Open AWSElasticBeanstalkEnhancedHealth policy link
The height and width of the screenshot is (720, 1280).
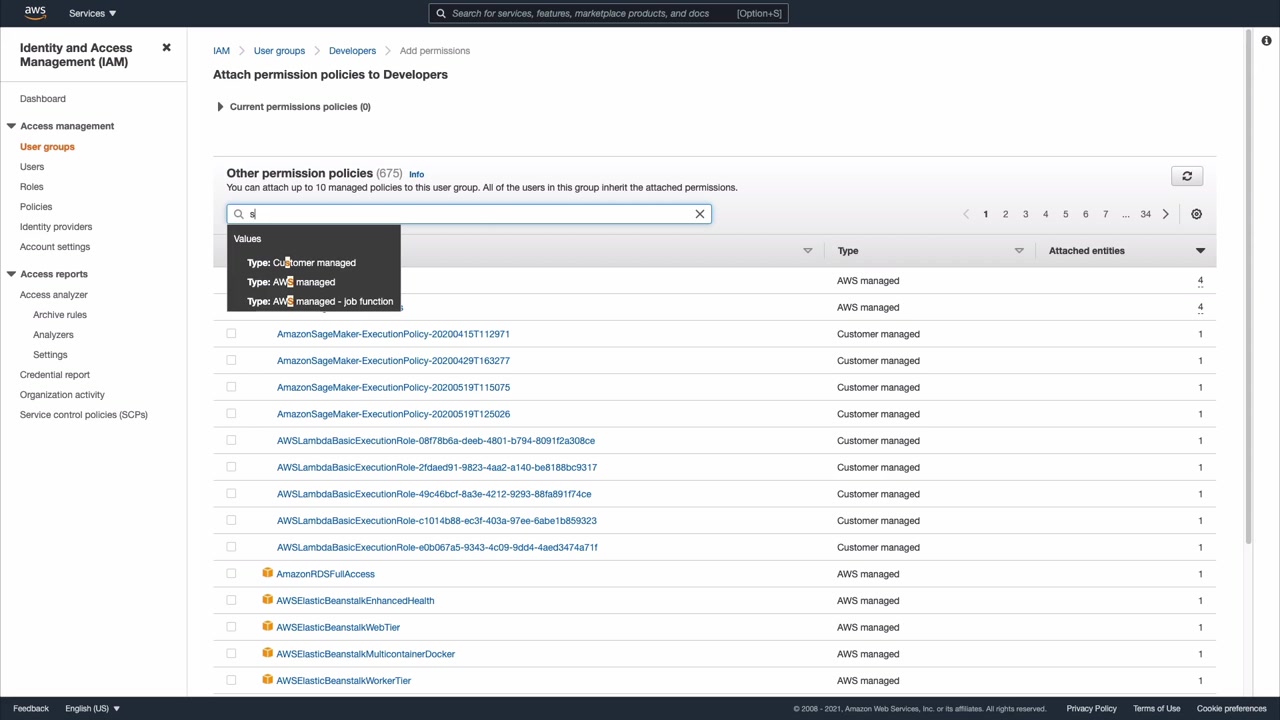click(x=355, y=601)
